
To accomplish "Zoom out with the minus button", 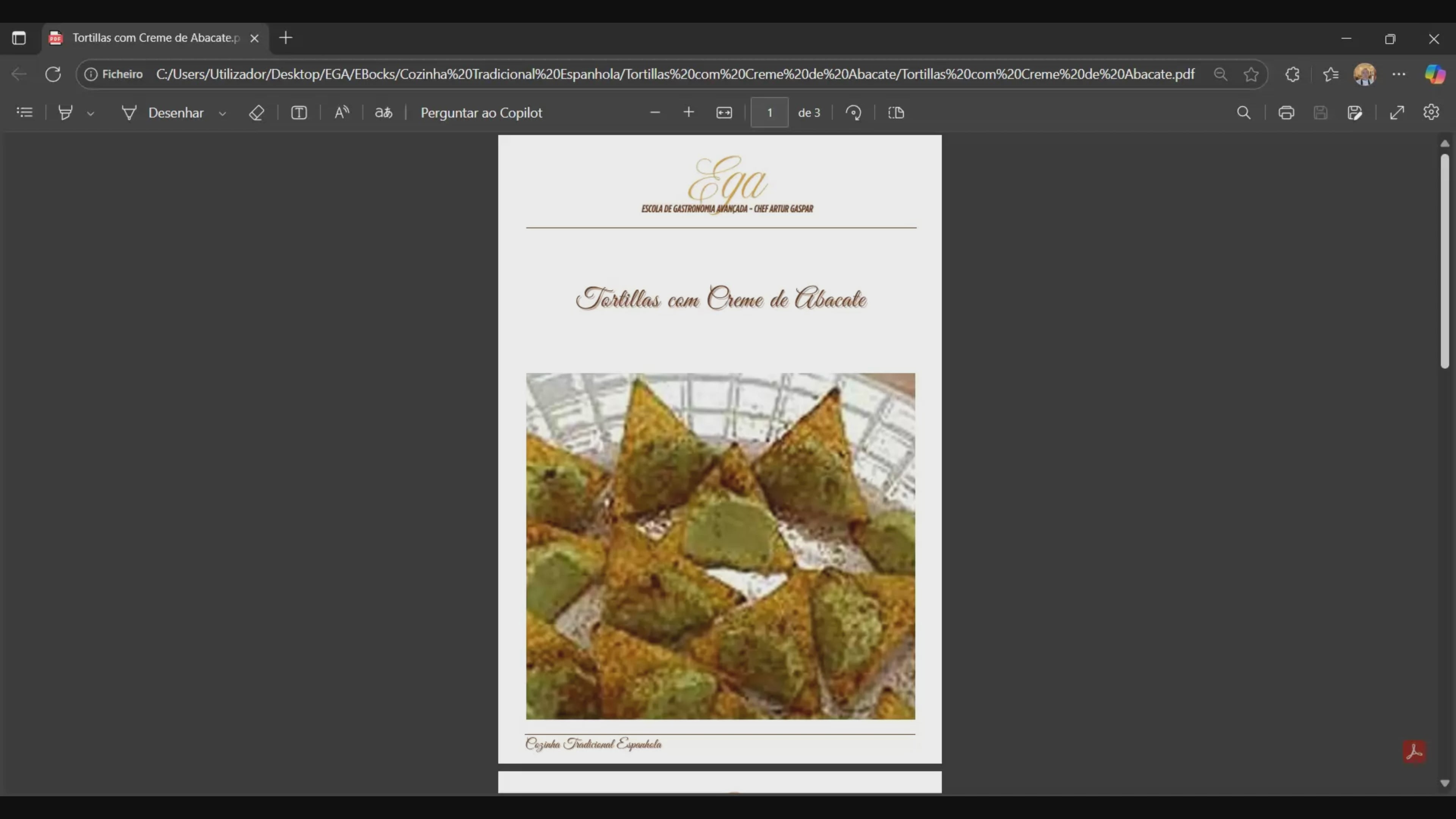I will pyautogui.click(x=655, y=113).
